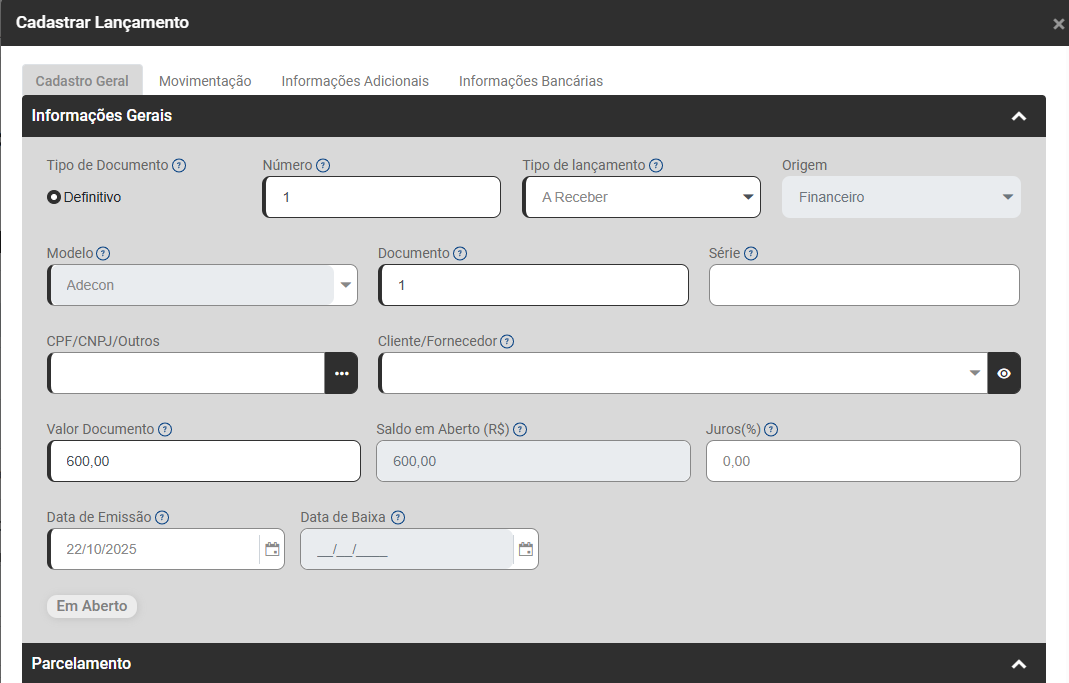Open calendar picker for Data de Emissão
This screenshot has width=1069, height=683.
pyautogui.click(x=271, y=549)
